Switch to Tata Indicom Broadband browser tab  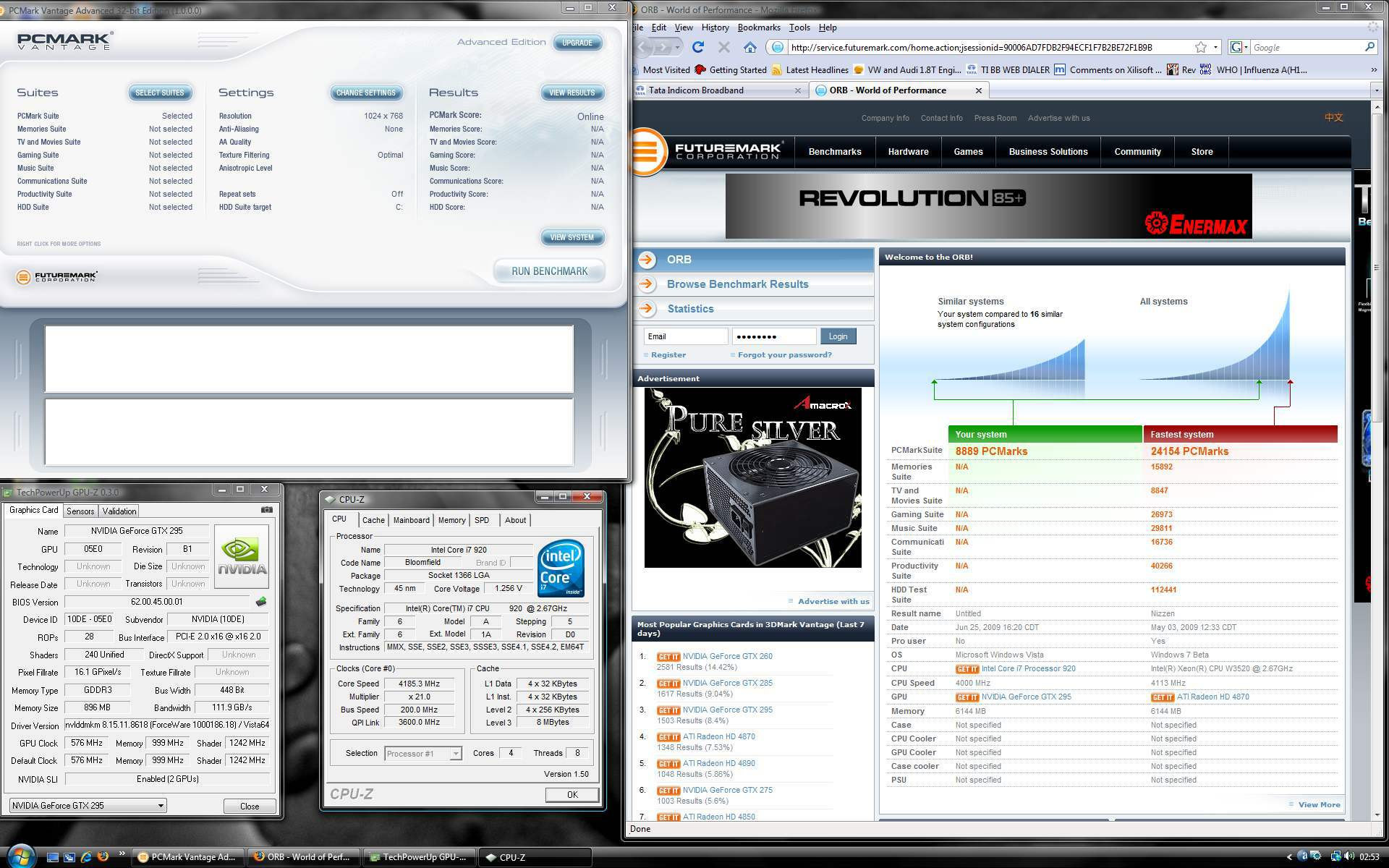(718, 90)
